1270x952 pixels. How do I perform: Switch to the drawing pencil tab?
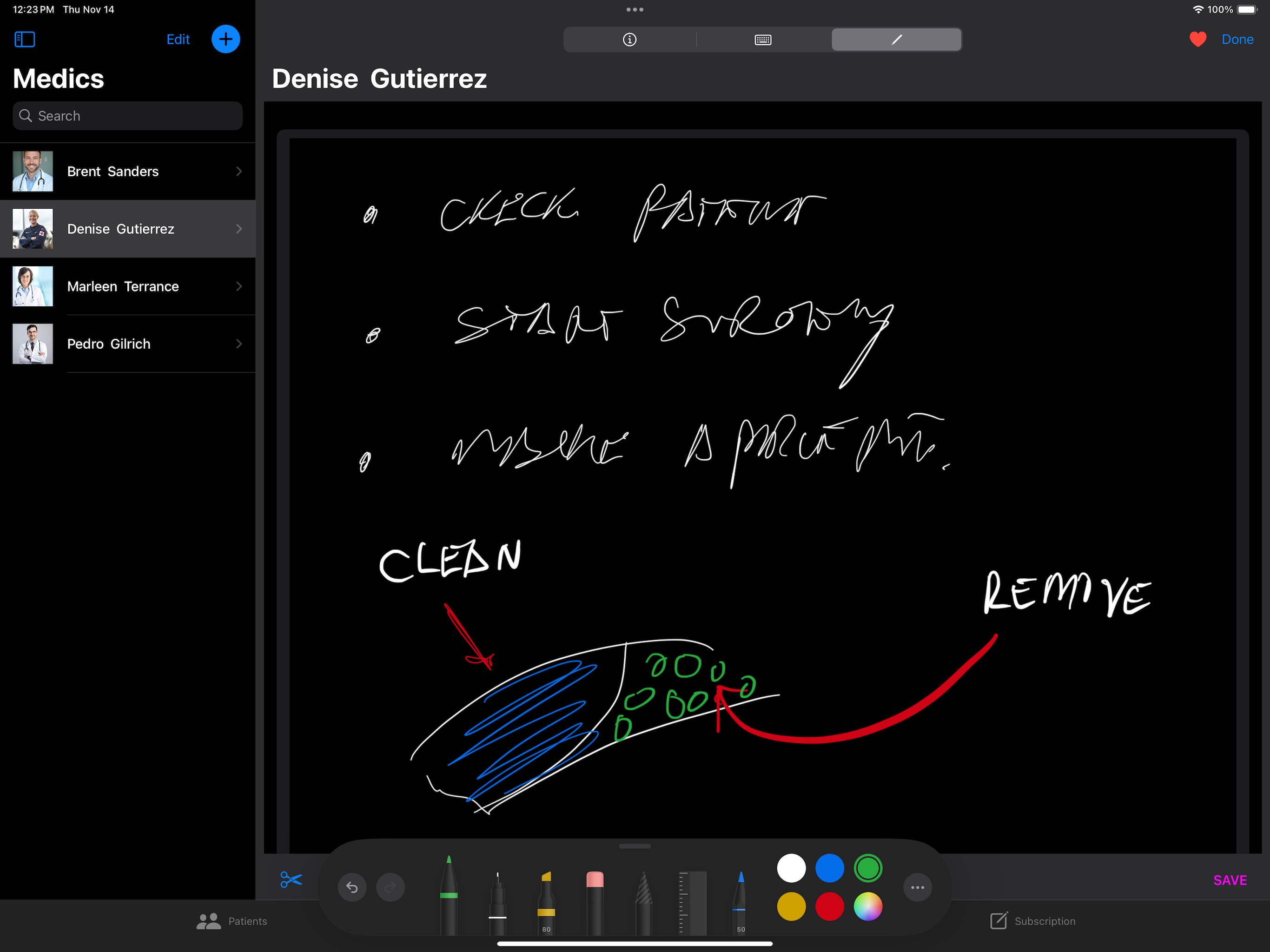point(896,40)
